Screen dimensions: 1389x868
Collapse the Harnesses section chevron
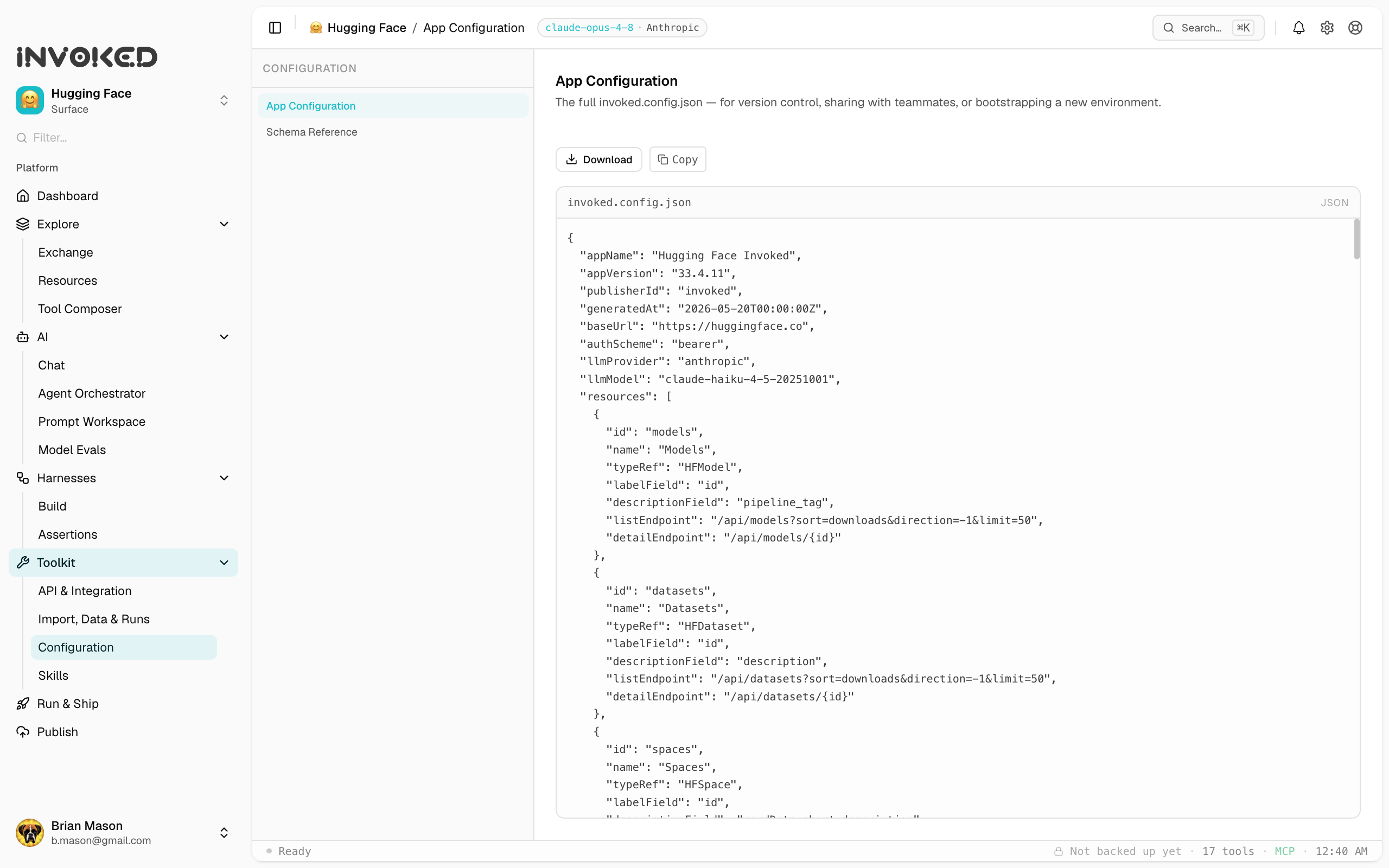pyautogui.click(x=224, y=477)
